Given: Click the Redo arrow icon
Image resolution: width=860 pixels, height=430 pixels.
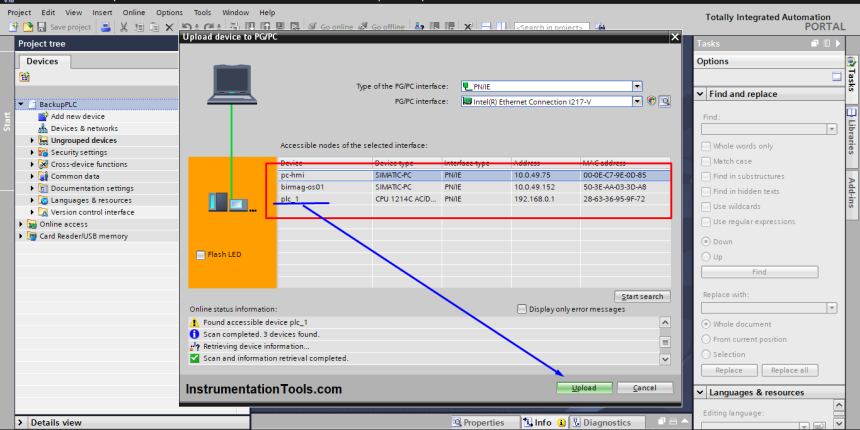Looking at the screenshot, I should [x=208, y=26].
